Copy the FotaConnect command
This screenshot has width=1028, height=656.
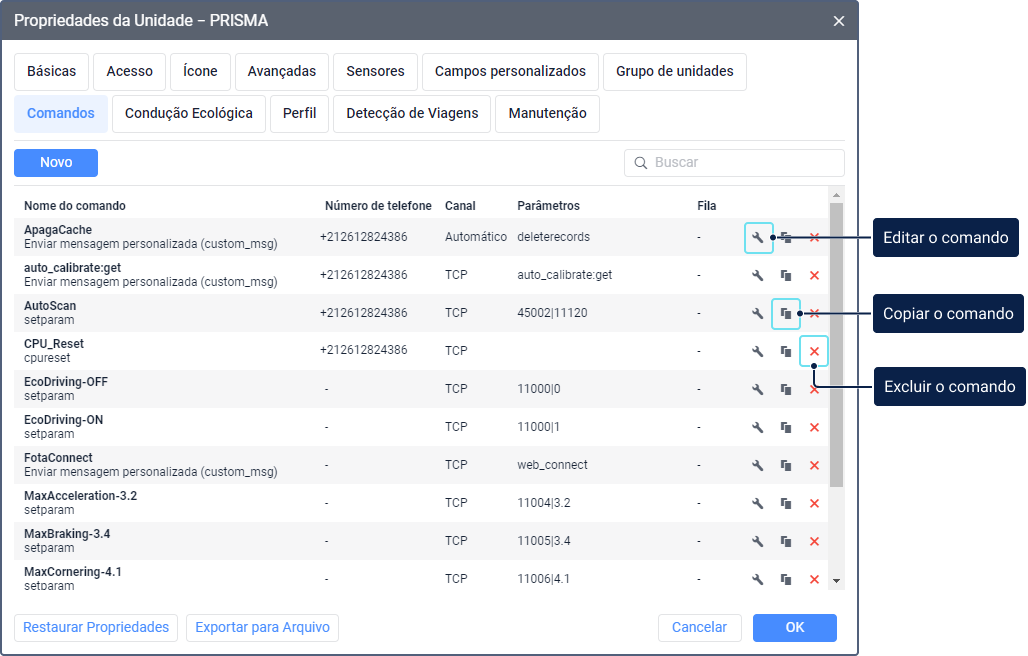pos(786,466)
